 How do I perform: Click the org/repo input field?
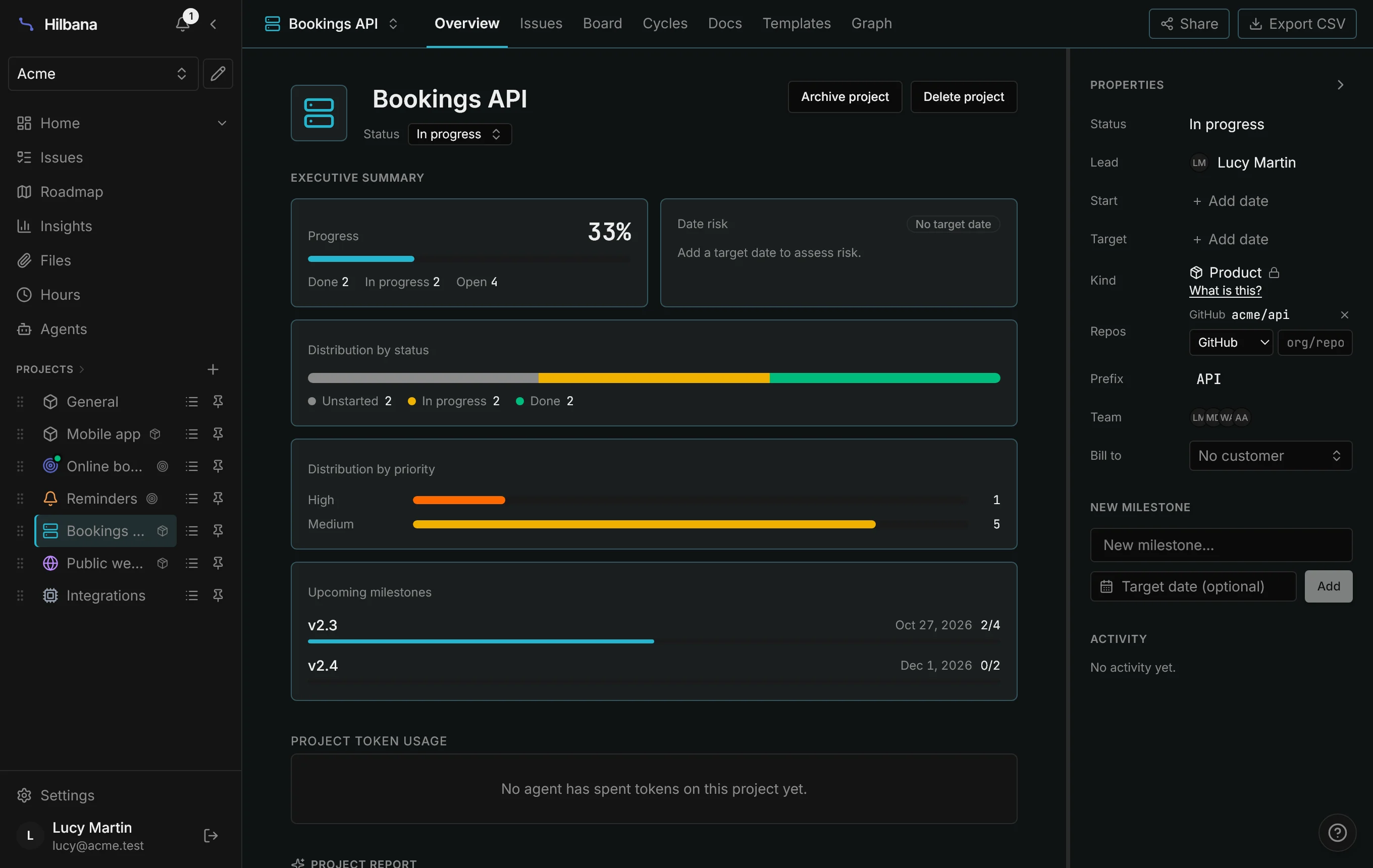click(1315, 343)
